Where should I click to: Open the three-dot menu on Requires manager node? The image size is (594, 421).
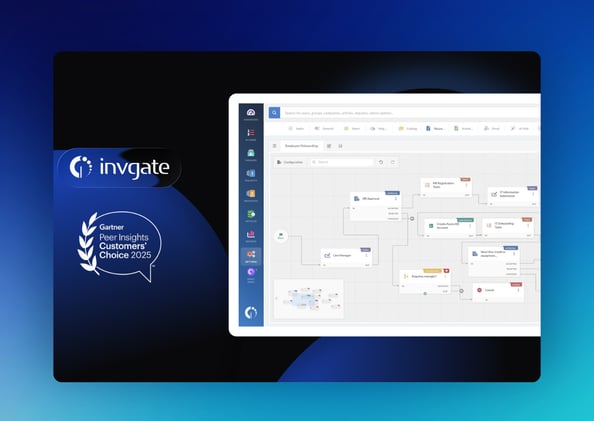tap(446, 276)
